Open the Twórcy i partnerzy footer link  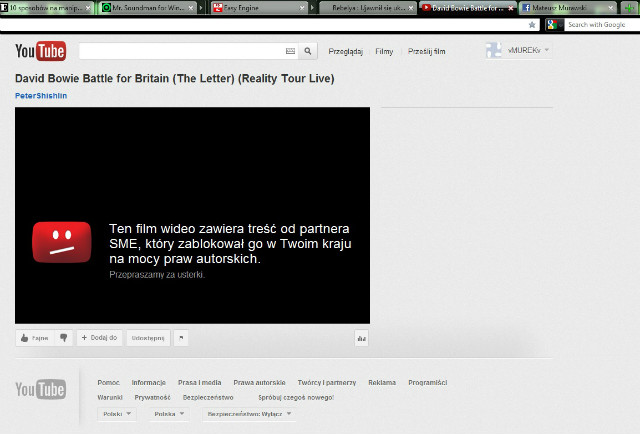tap(327, 383)
